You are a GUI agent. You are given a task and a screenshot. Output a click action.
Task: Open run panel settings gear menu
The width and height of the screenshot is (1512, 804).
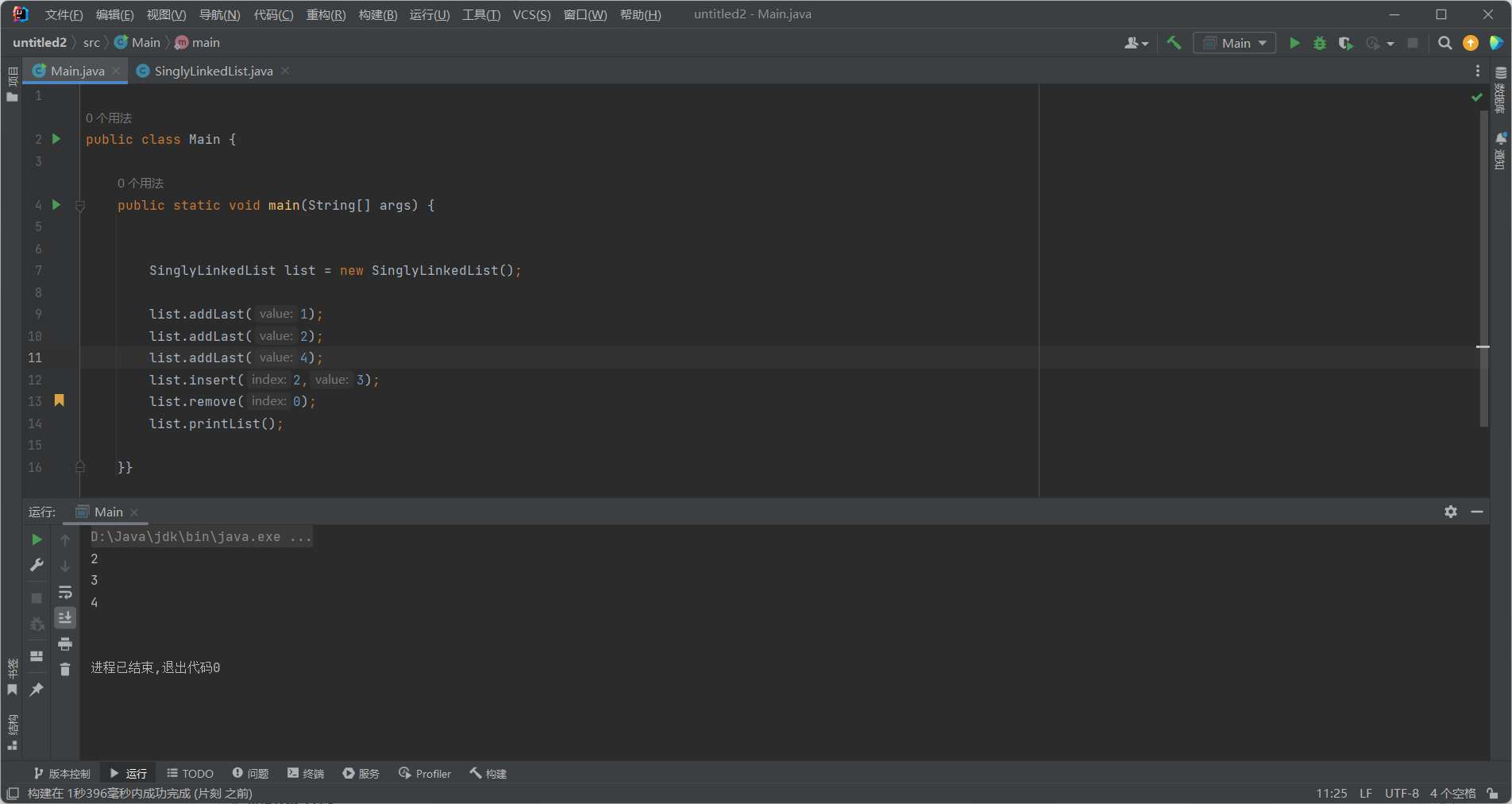pos(1451,512)
